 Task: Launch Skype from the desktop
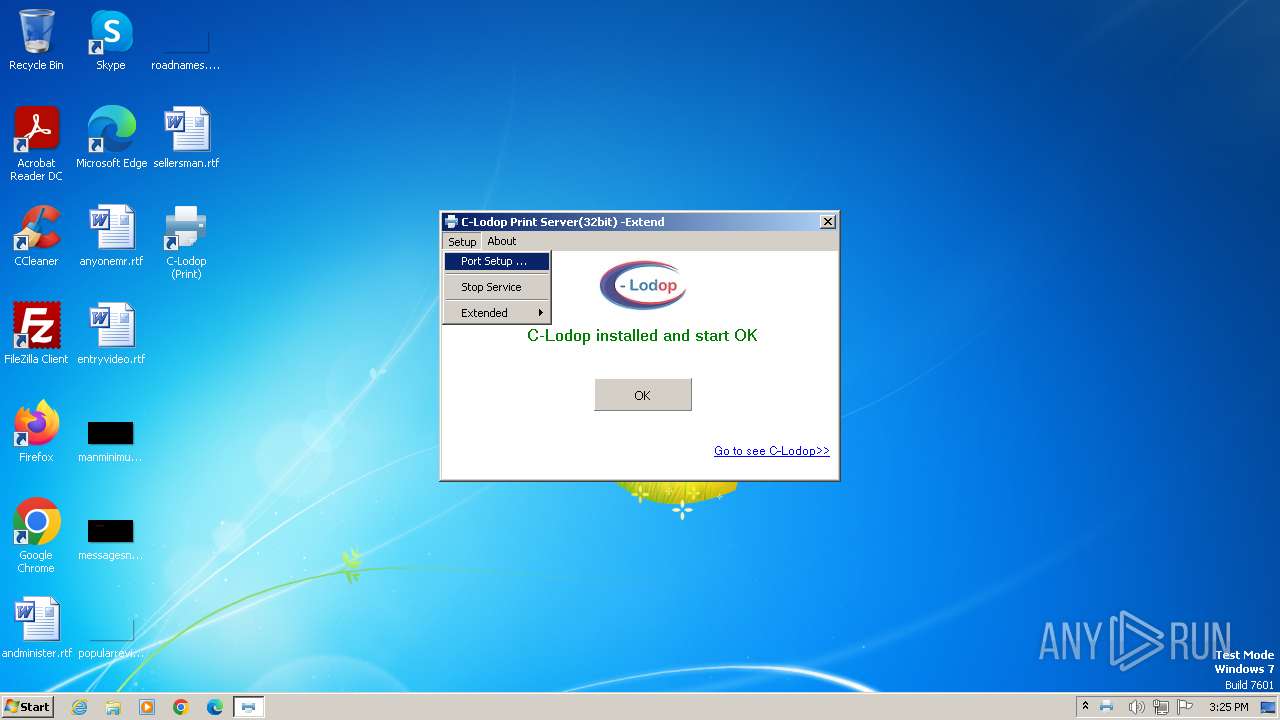pyautogui.click(x=110, y=40)
